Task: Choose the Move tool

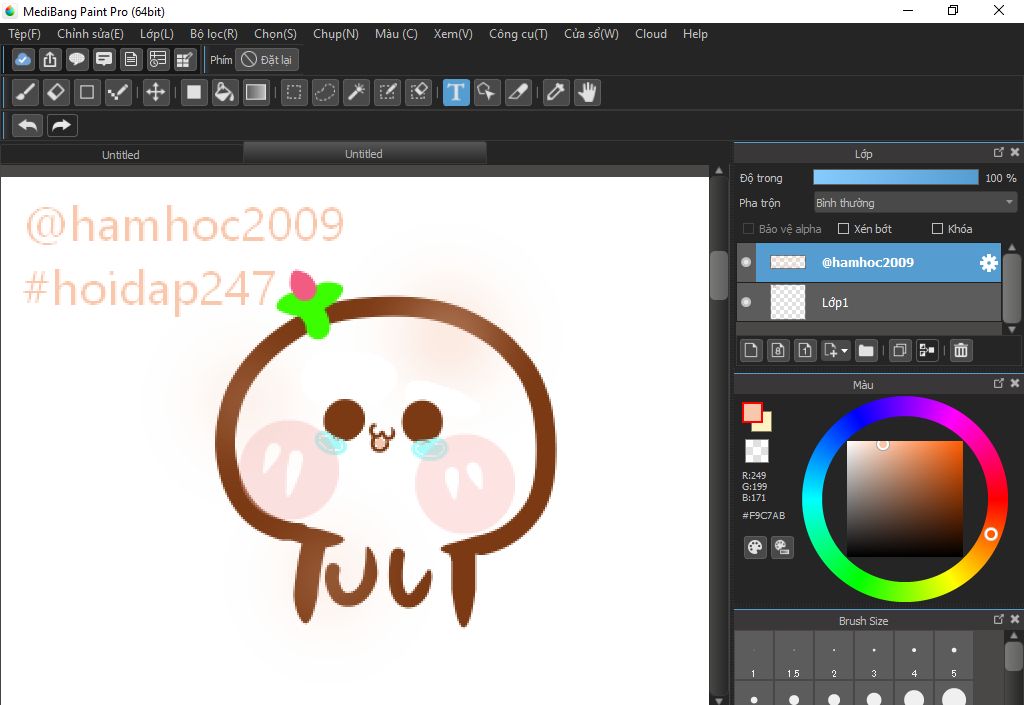Action: 155,93
